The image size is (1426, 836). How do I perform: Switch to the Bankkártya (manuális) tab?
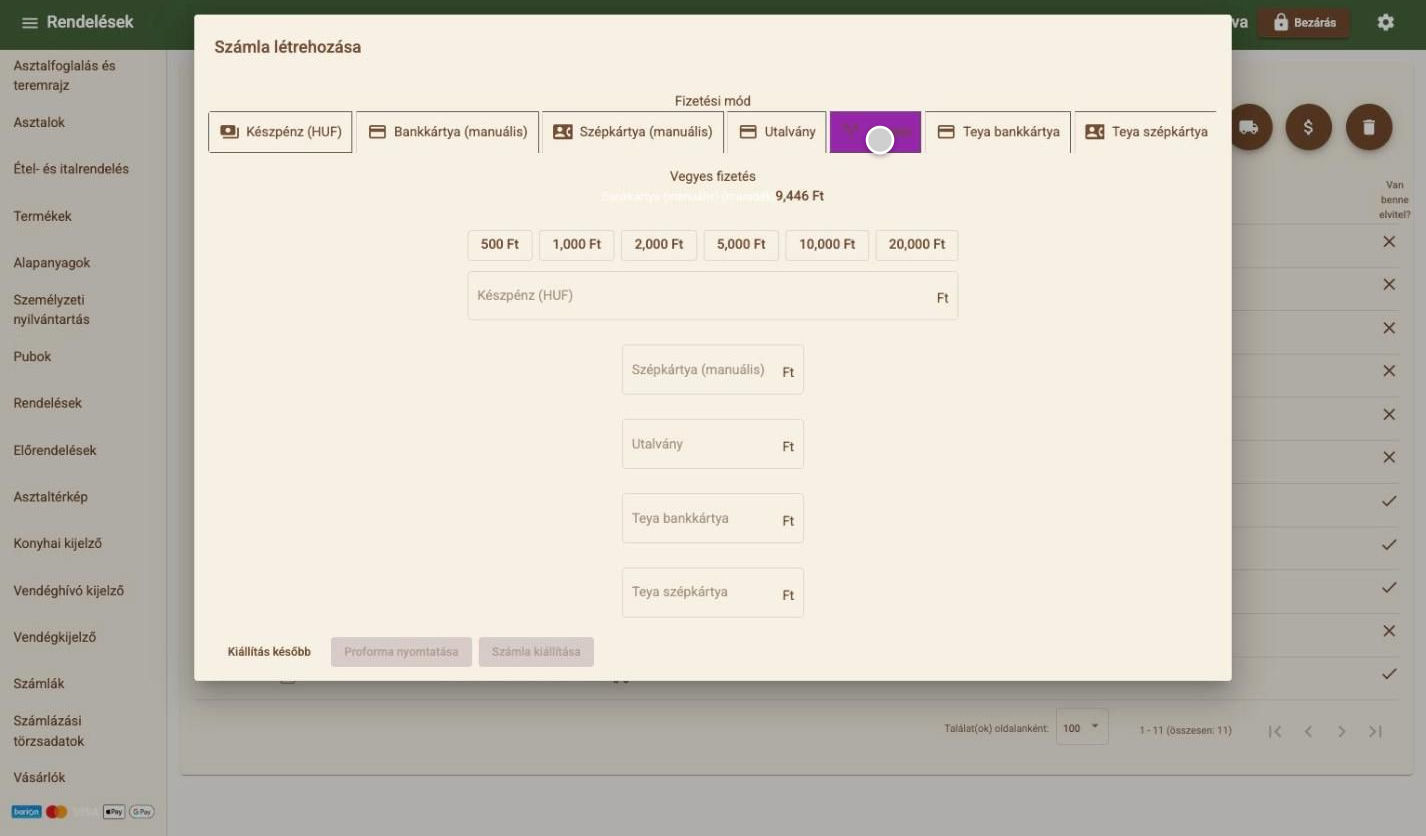point(447,132)
